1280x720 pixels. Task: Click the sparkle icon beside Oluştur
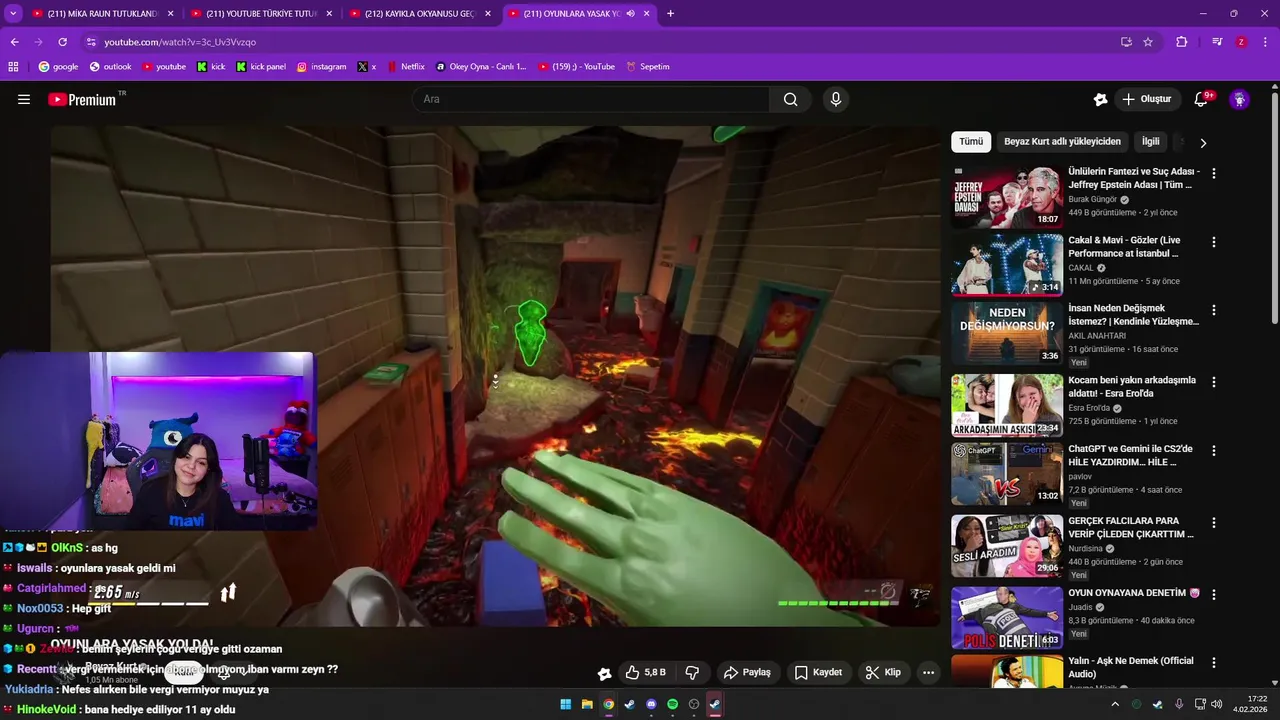(1100, 99)
